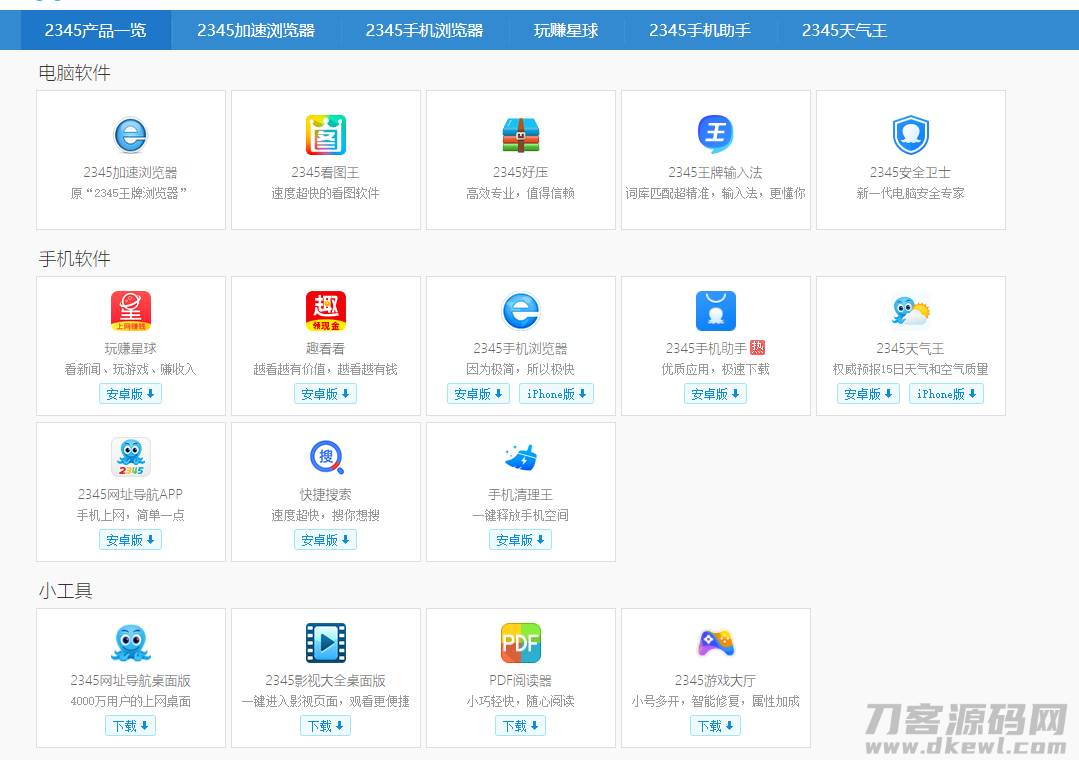This screenshot has width=1079, height=760.
Task: Open the 趣看看 title link
Action: 325,348
